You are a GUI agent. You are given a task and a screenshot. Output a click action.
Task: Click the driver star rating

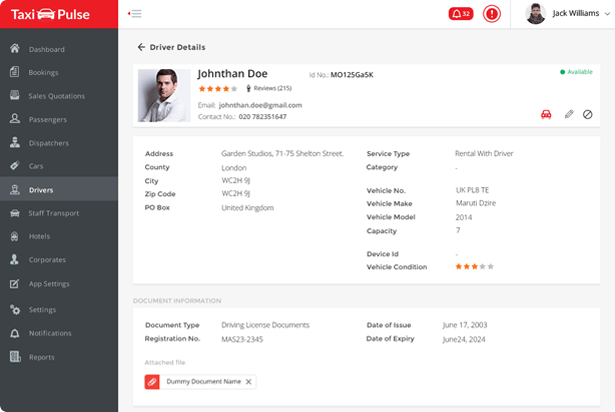218,89
